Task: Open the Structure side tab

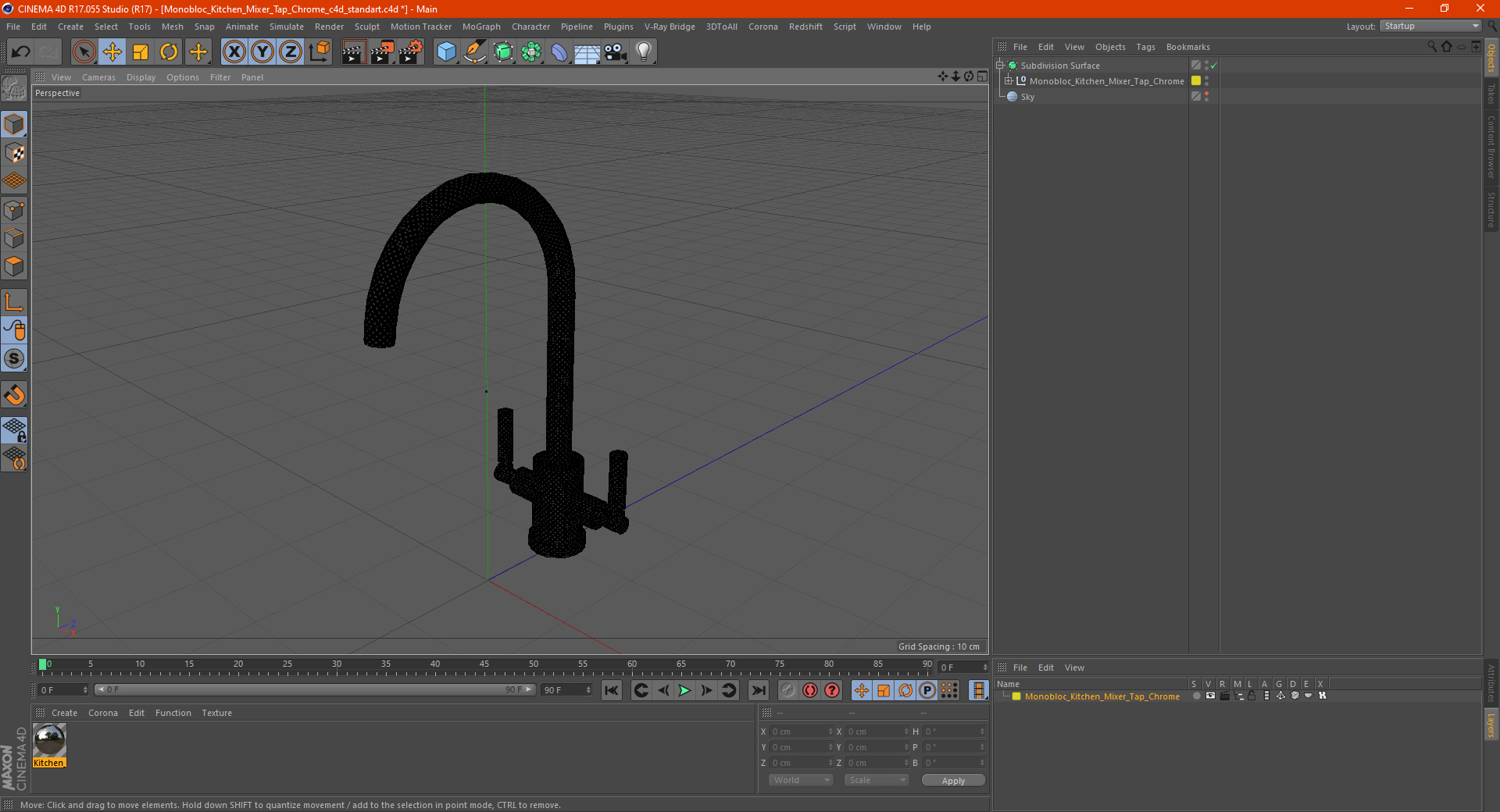Action: coord(1491,209)
